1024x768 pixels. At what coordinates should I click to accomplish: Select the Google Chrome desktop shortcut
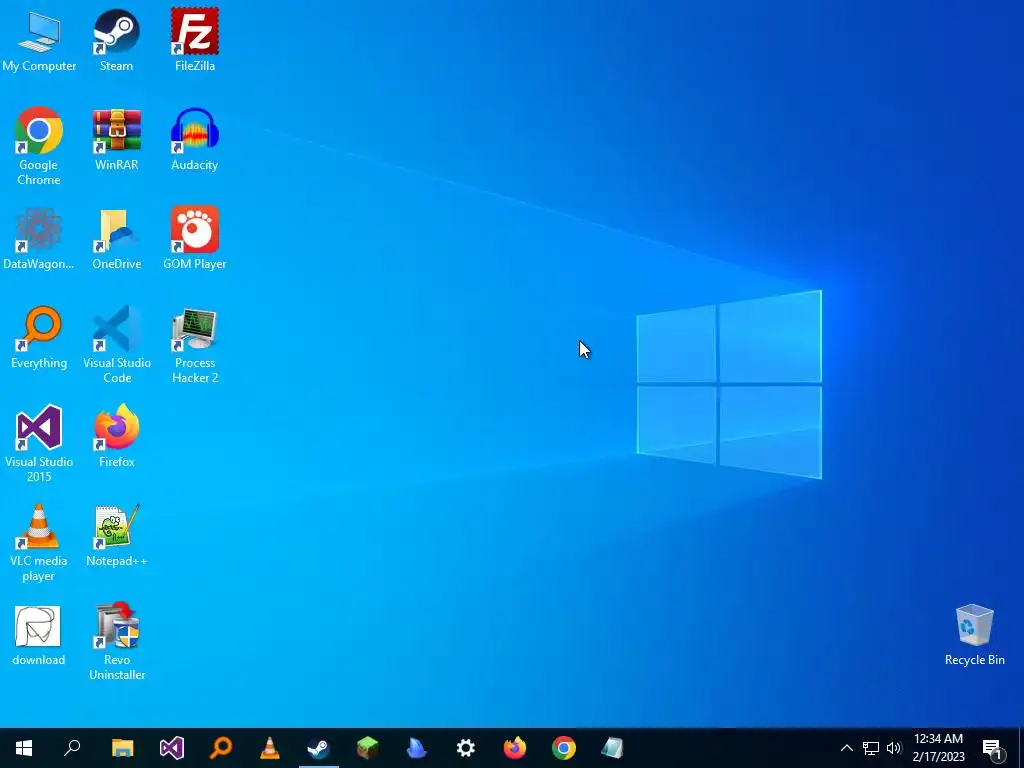[x=39, y=146]
